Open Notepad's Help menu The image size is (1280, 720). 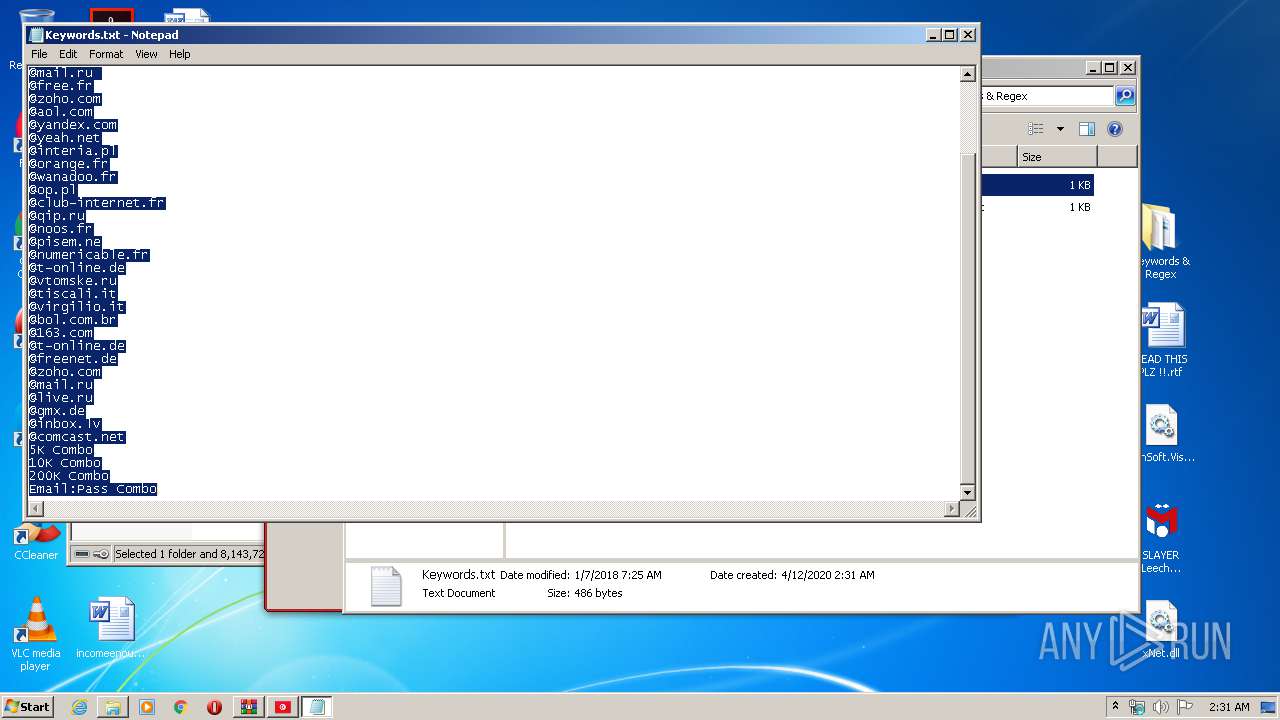click(180, 54)
